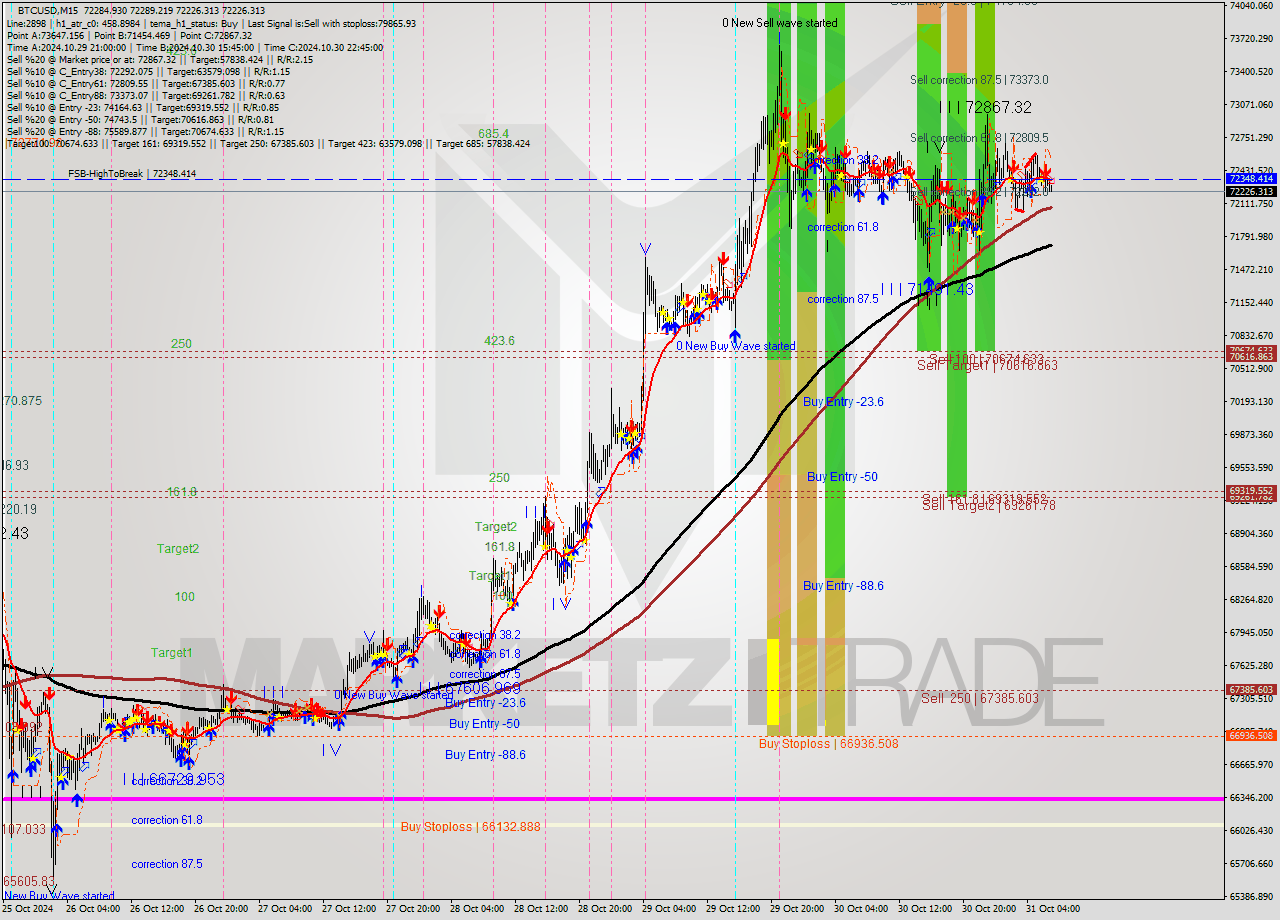Click 67625.280 on the price axis
This screenshot has width=1280, height=920.
1252,665
